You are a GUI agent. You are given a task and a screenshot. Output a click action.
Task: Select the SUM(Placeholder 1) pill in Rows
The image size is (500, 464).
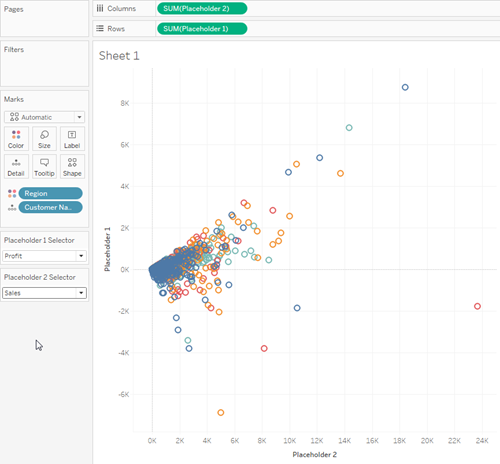coord(202,29)
